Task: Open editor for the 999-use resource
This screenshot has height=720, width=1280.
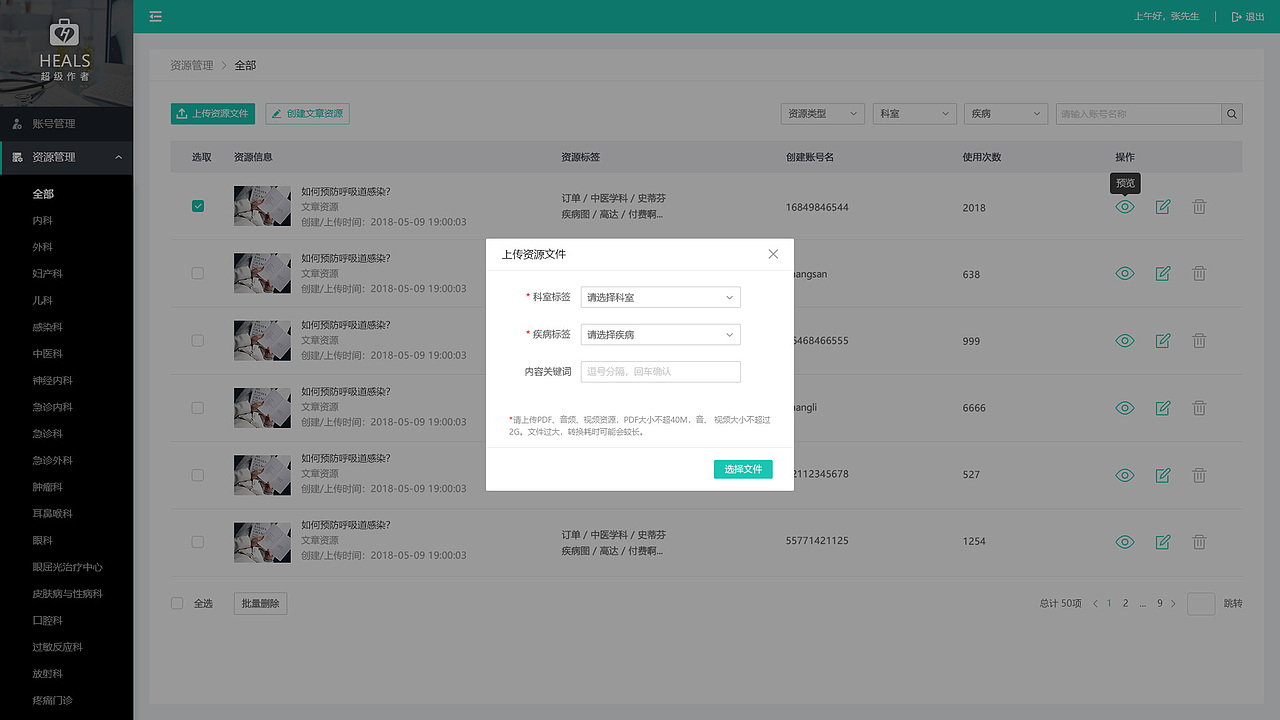Action: tap(1163, 340)
